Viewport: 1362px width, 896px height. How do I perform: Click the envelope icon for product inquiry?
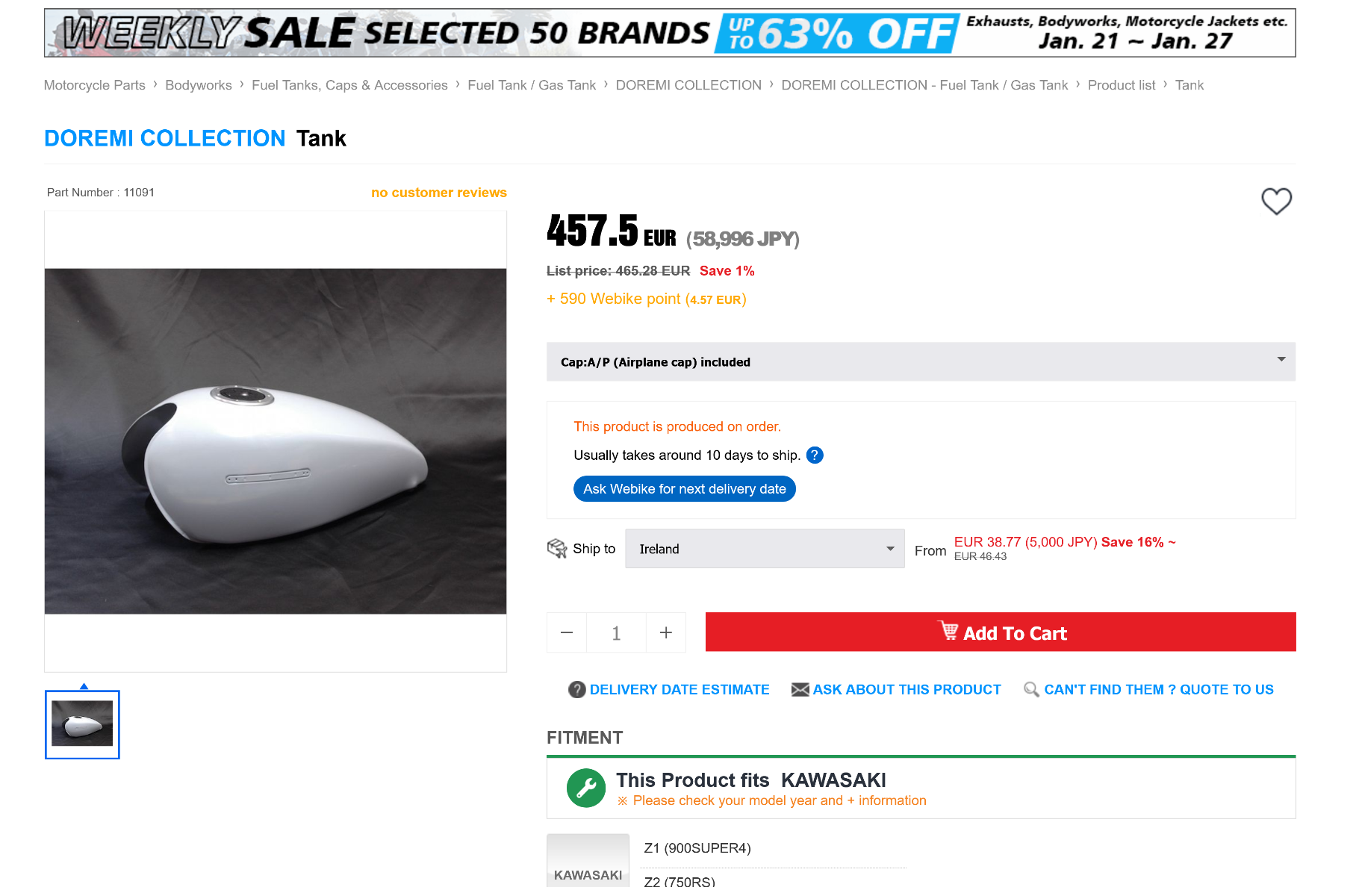pyautogui.click(x=800, y=690)
